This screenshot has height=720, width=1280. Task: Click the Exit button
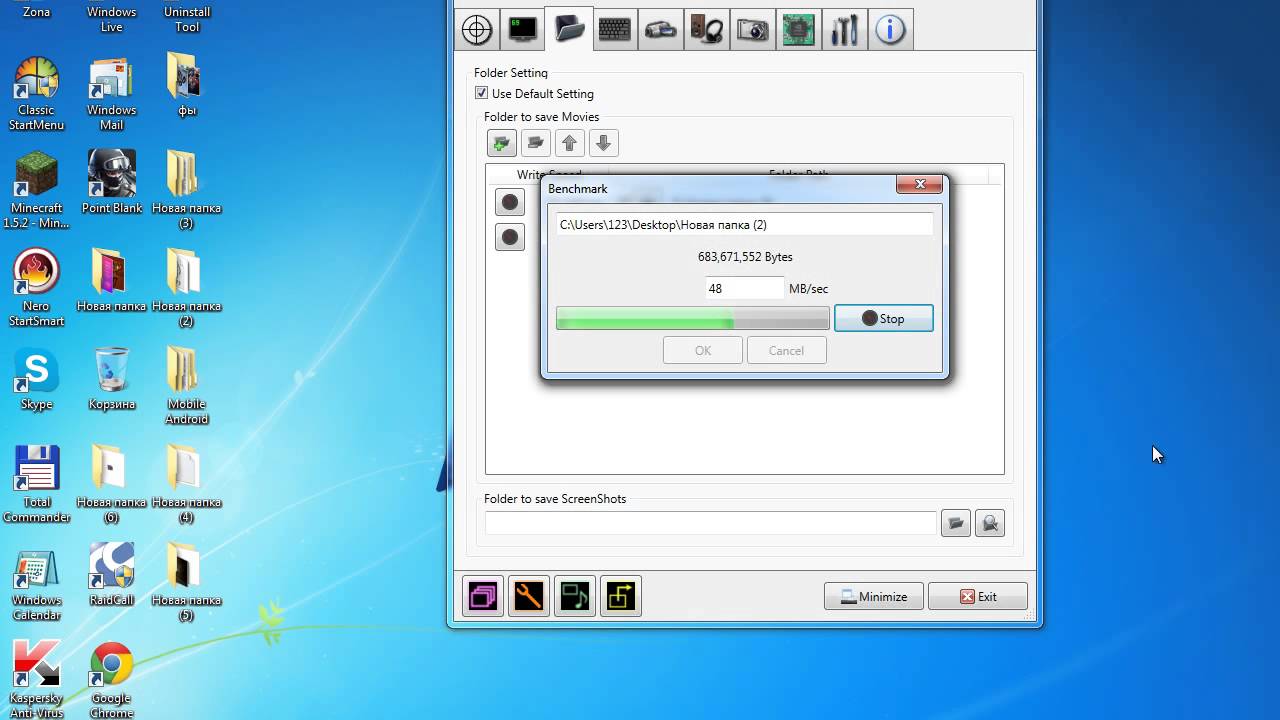978,596
